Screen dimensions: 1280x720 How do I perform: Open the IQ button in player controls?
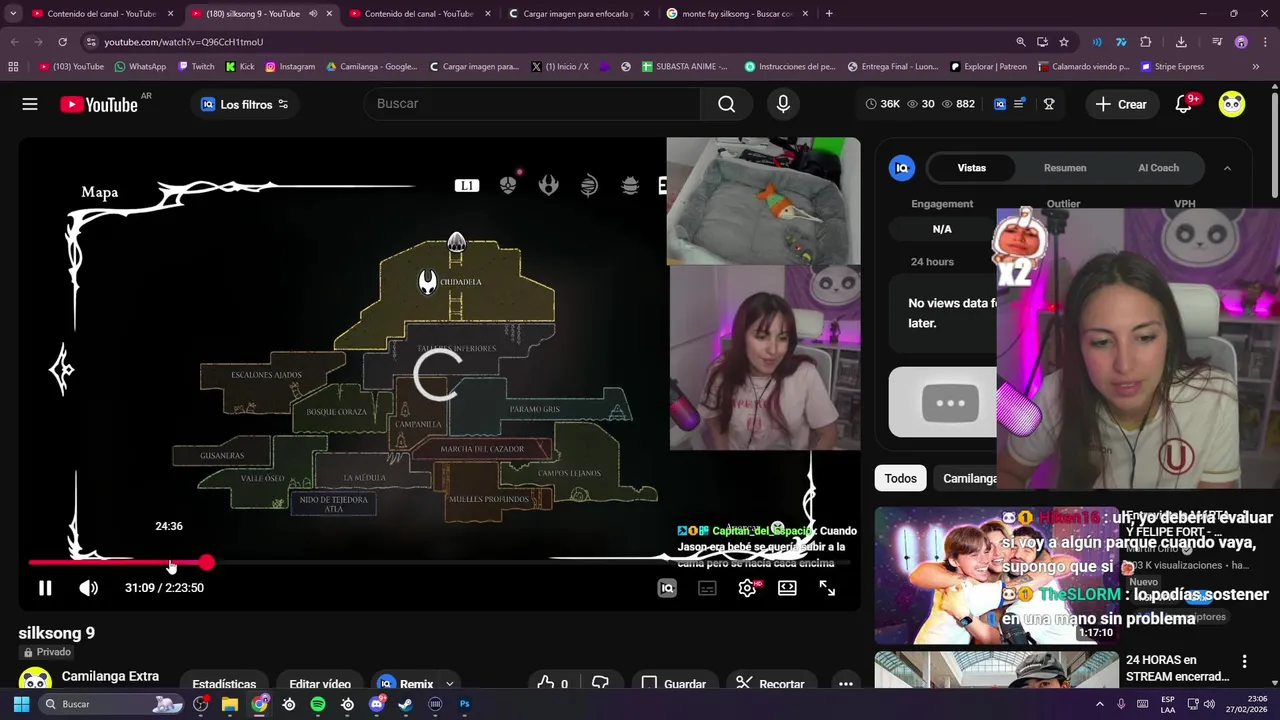coord(667,588)
